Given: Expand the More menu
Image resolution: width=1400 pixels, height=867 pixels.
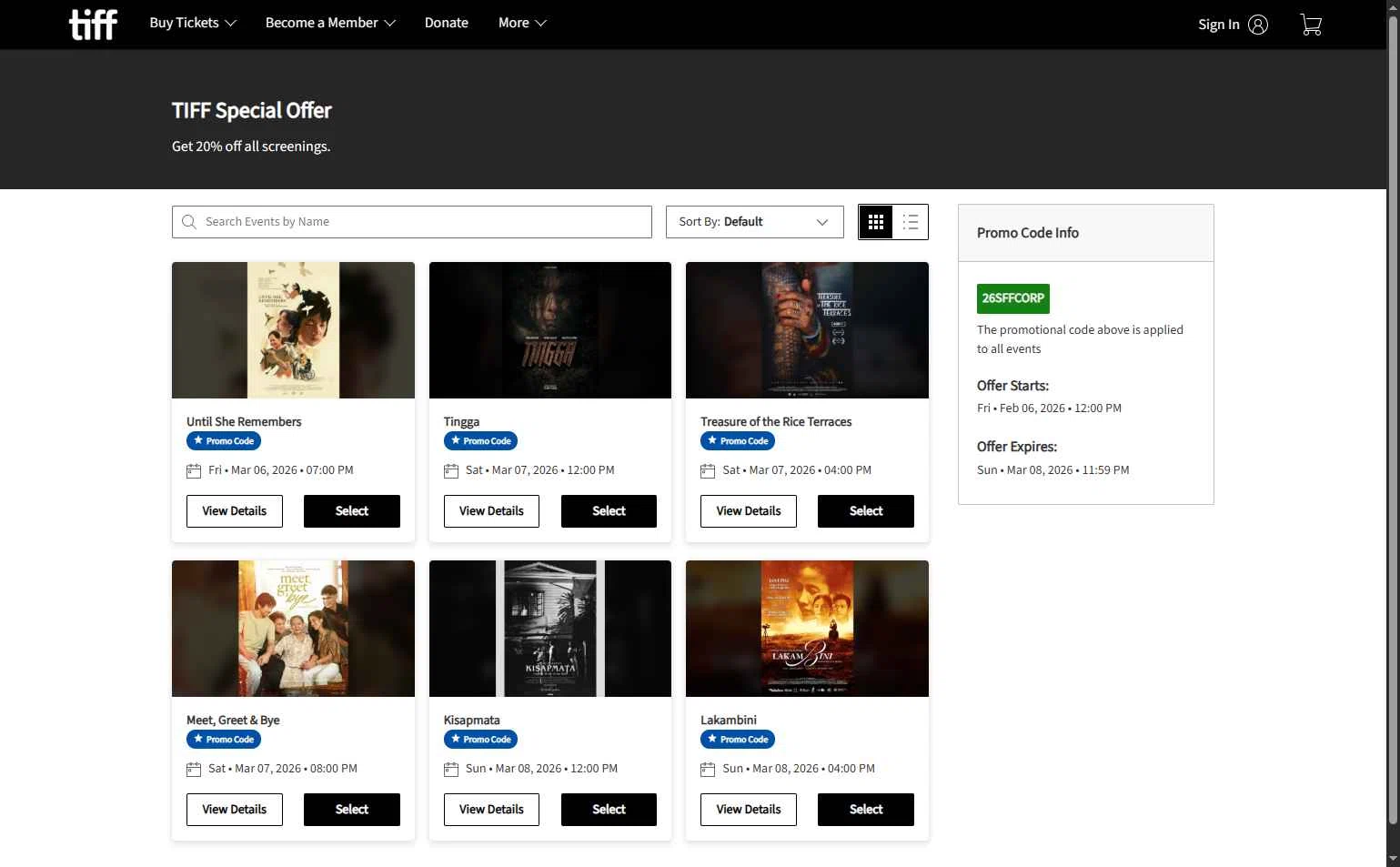Looking at the screenshot, I should [522, 23].
